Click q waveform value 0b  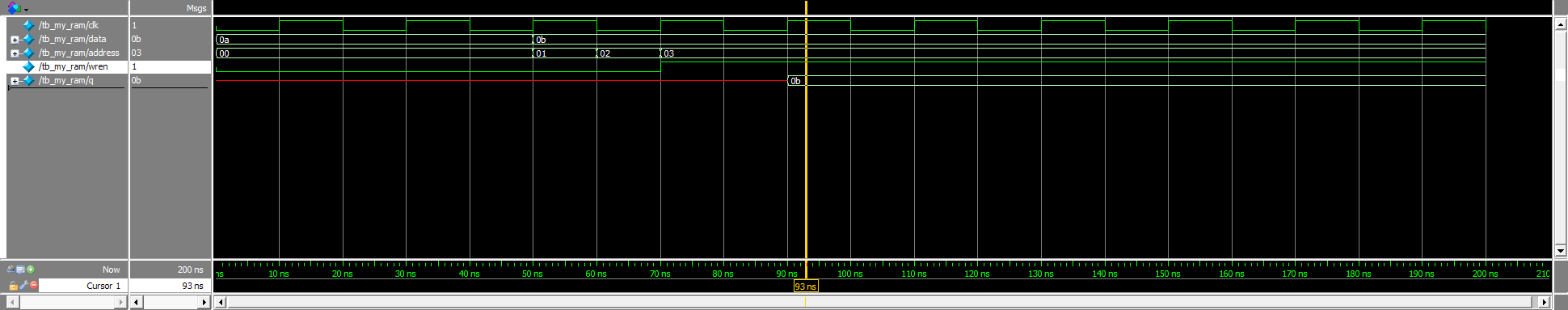click(795, 81)
